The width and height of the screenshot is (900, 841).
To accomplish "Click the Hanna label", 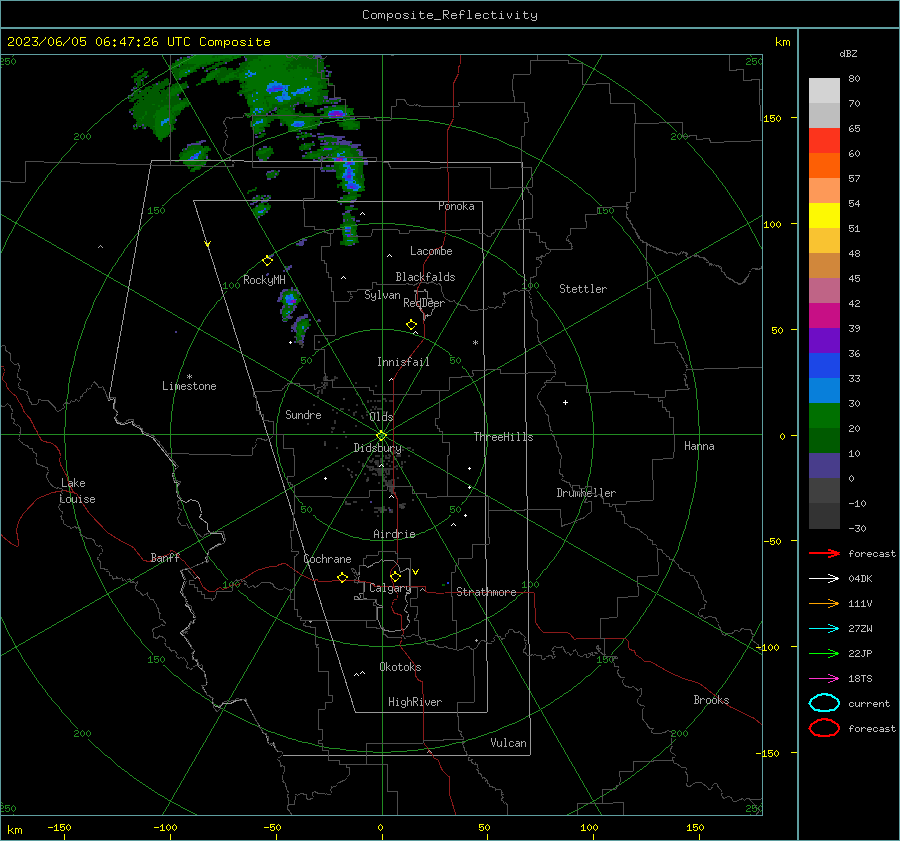I will click(x=699, y=446).
